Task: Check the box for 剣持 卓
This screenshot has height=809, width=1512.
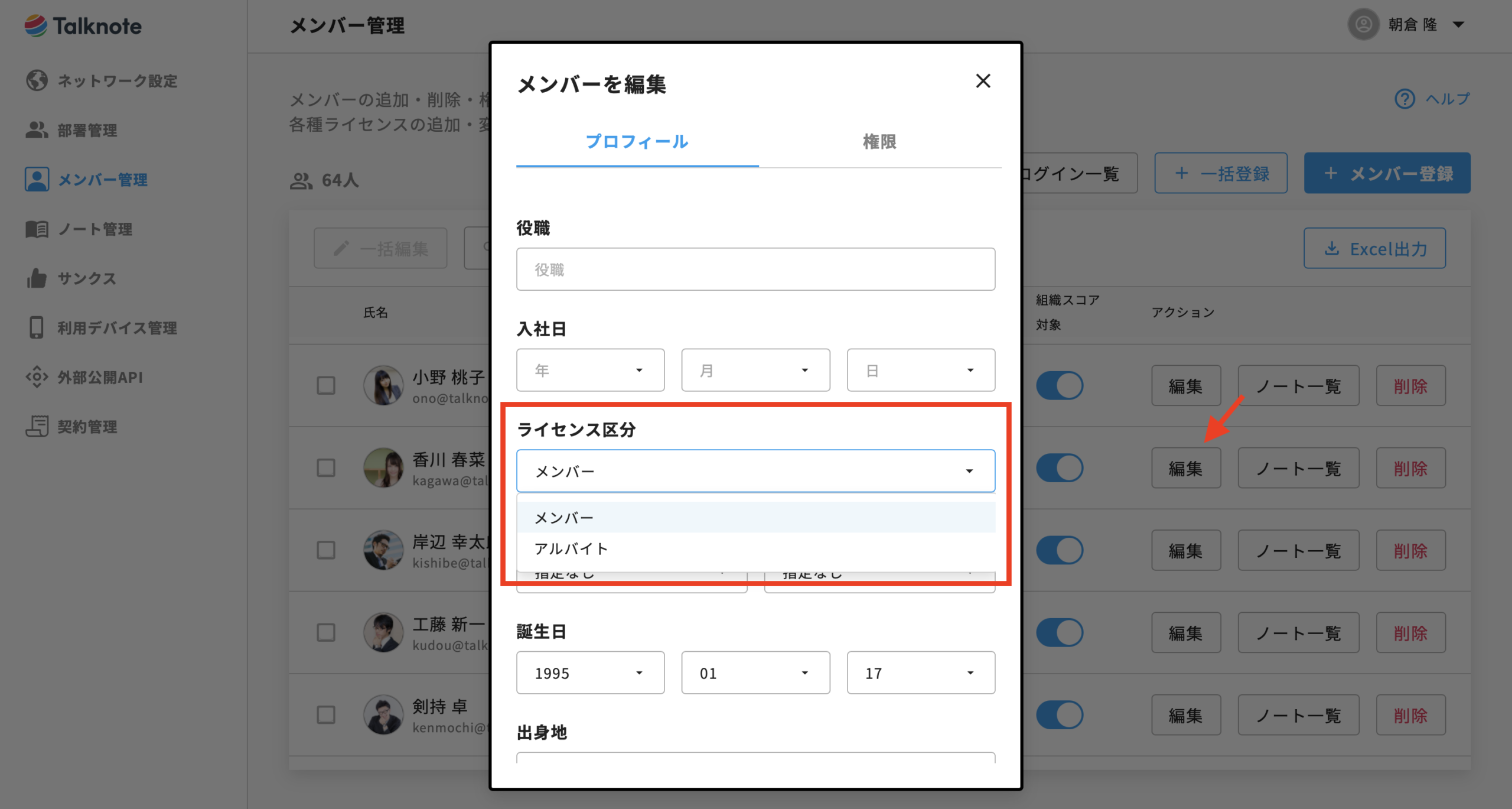Action: click(326, 715)
